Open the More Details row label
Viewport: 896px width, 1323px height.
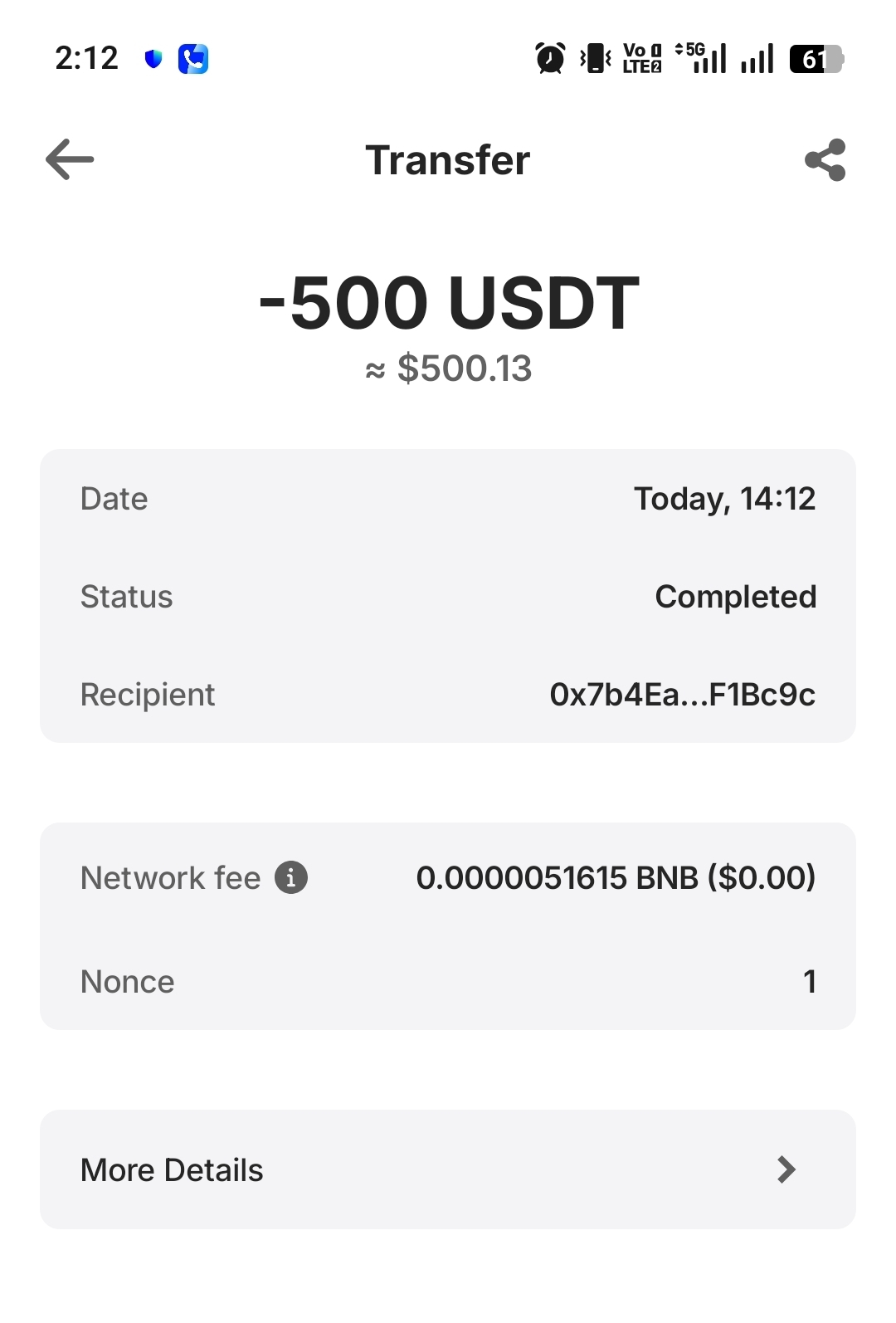[x=172, y=1169]
